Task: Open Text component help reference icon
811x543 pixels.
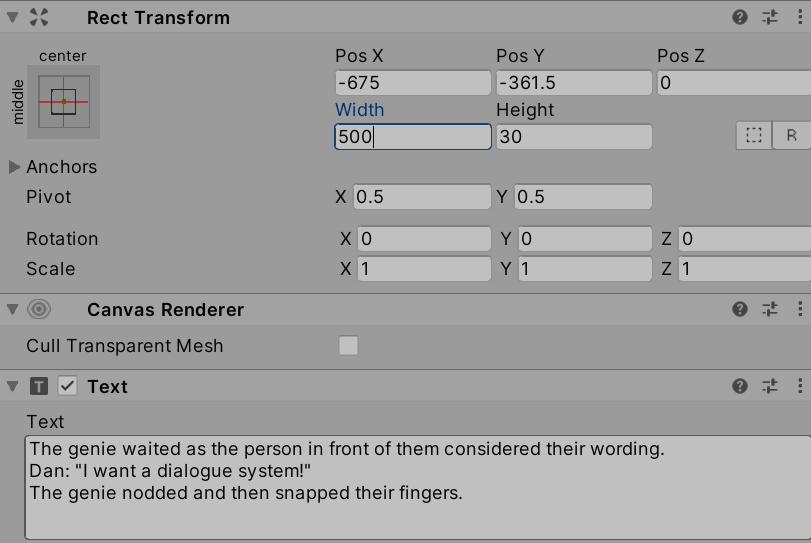Action: tap(740, 386)
